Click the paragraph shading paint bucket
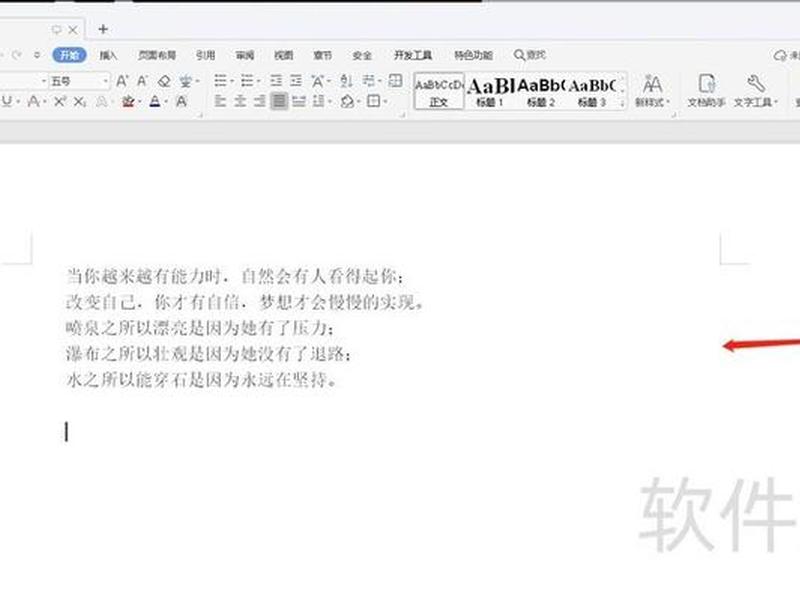Image resolution: width=800 pixels, height=600 pixels. point(347,101)
